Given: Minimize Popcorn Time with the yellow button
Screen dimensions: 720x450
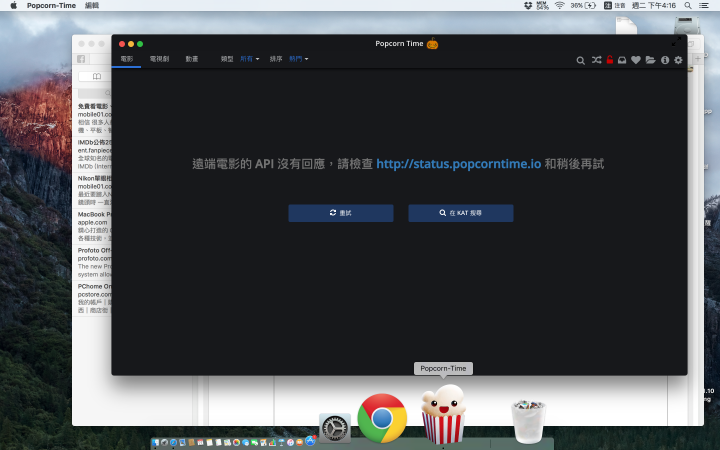Looking at the screenshot, I should tap(131, 44).
